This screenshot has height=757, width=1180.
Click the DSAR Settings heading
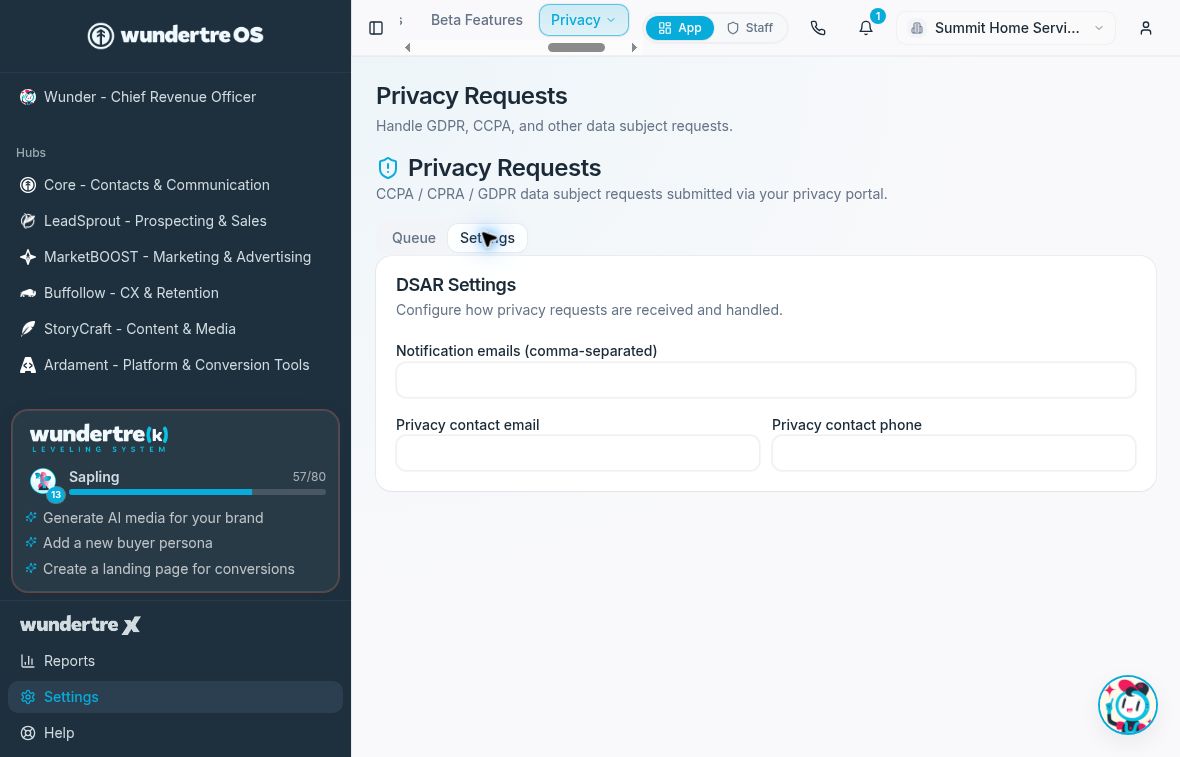pos(456,284)
